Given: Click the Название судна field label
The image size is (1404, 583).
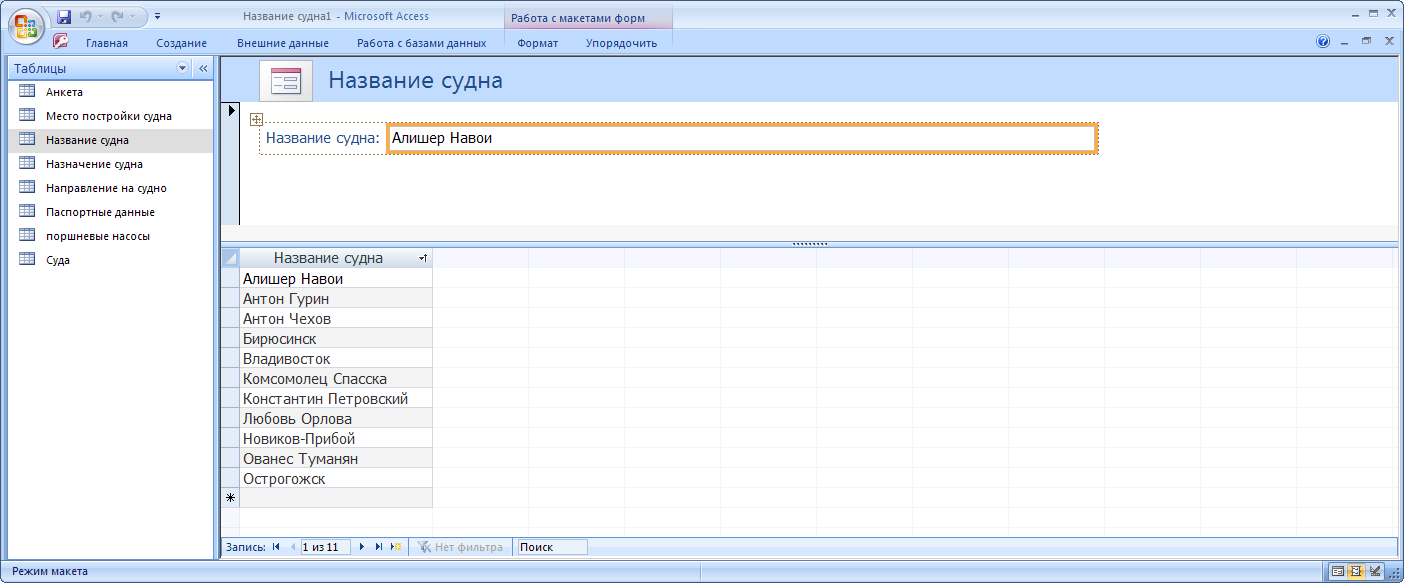Looking at the screenshot, I should click(323, 139).
